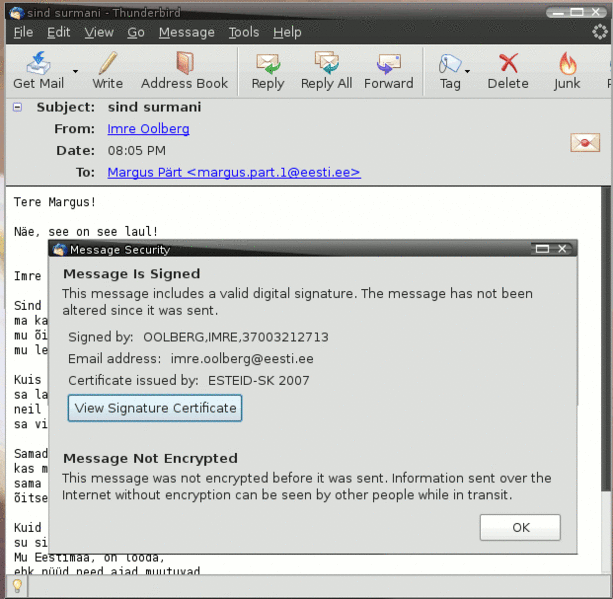Click the date value 08:05 PM
This screenshot has width=613, height=599.
[136, 151]
